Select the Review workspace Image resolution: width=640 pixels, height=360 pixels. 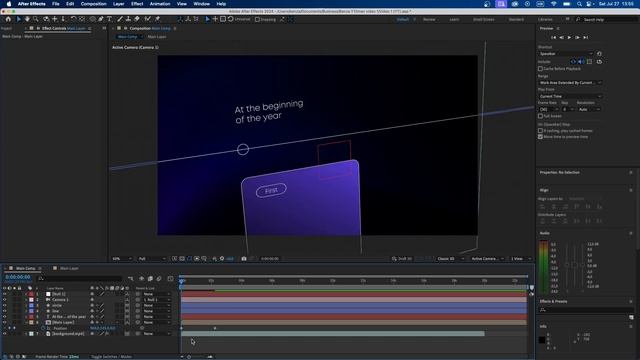(x=429, y=19)
